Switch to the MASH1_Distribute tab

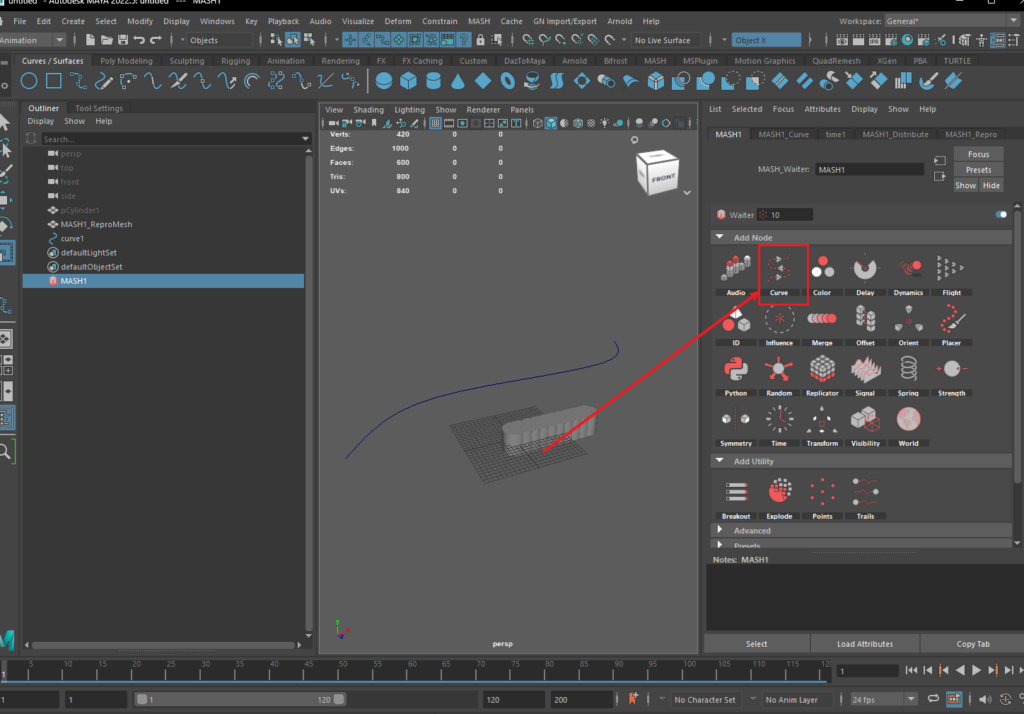[895, 134]
